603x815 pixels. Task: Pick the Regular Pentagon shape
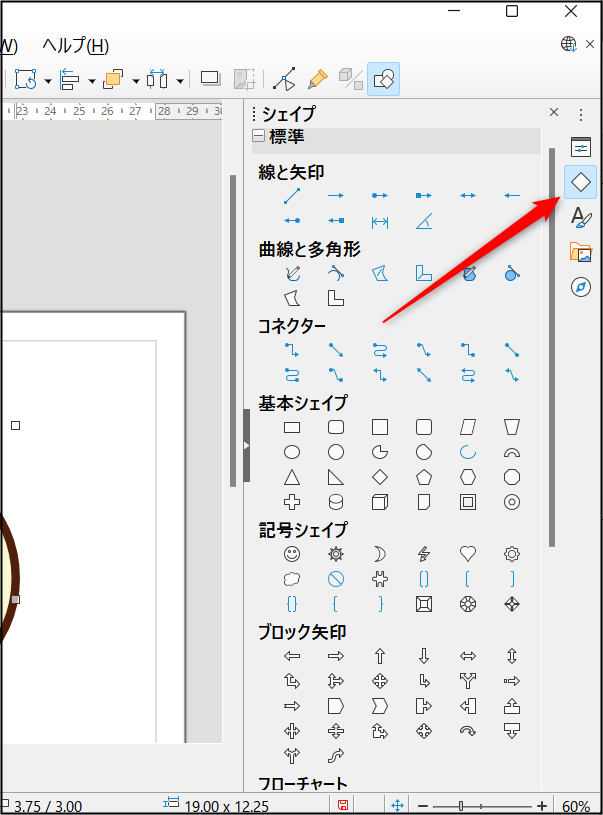click(x=424, y=477)
